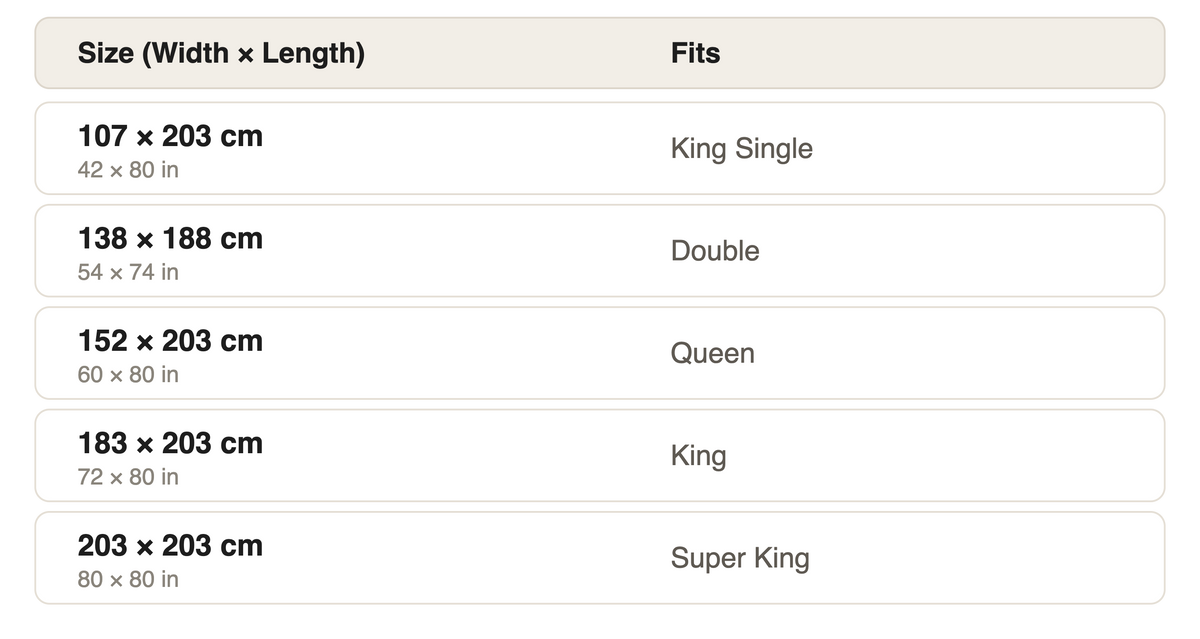Click the 80 × 80 in measurement

[x=128, y=580]
